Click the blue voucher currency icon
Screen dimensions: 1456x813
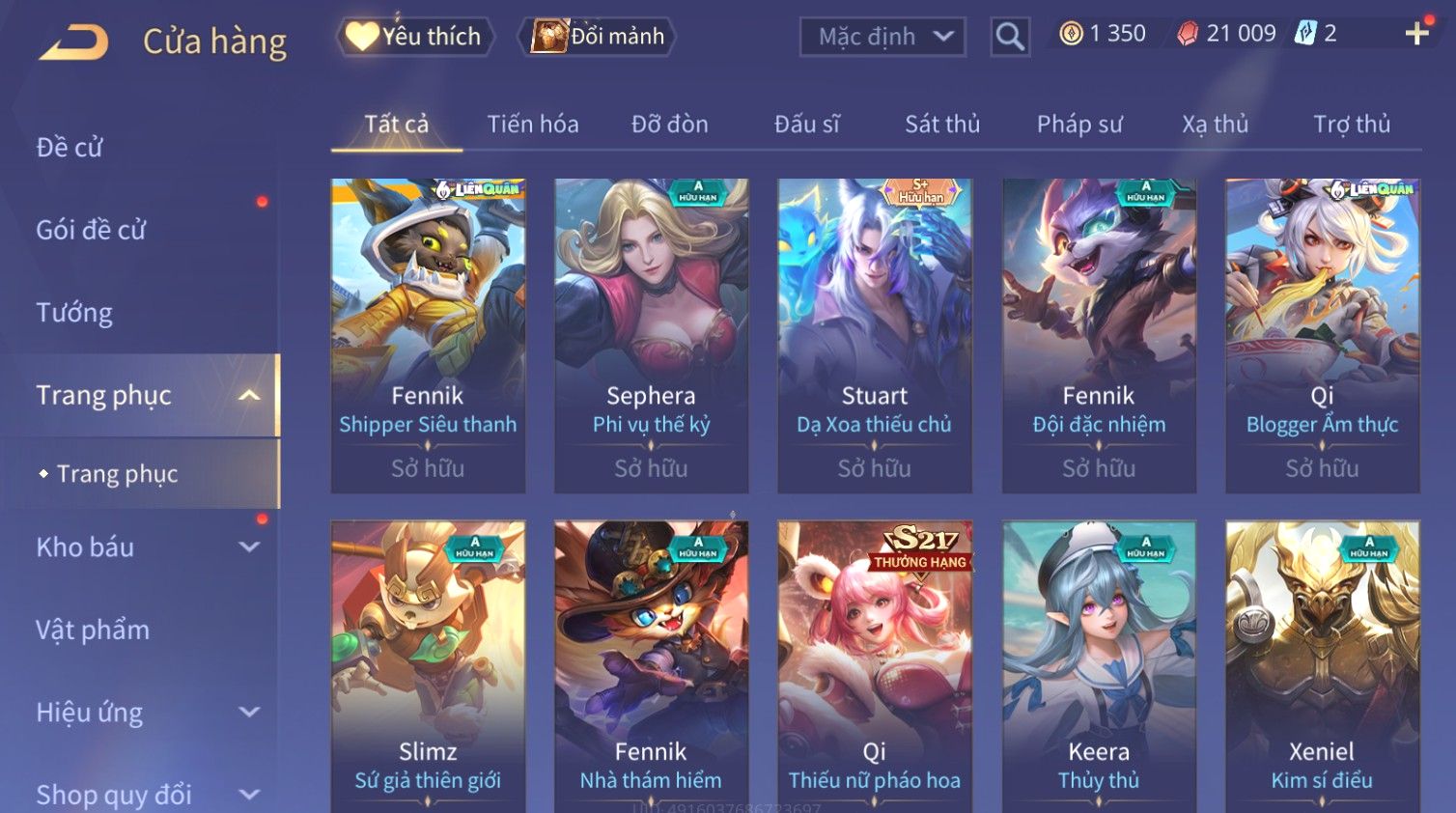pos(1305,34)
